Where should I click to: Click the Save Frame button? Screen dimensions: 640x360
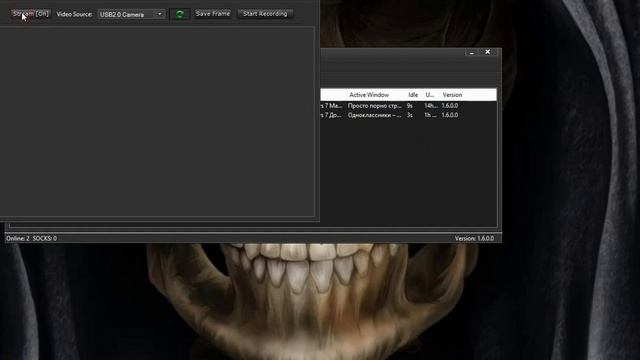point(213,14)
